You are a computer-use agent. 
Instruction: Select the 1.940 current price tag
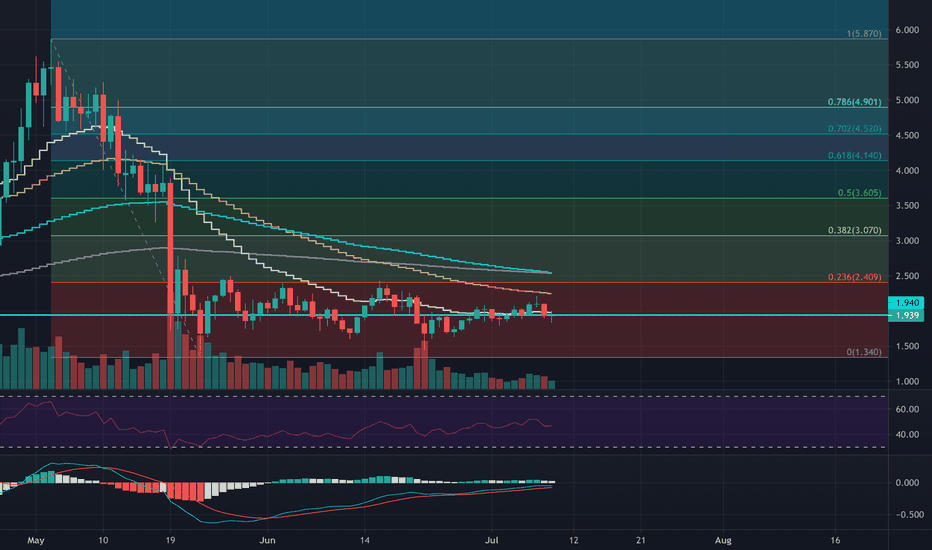(906, 303)
